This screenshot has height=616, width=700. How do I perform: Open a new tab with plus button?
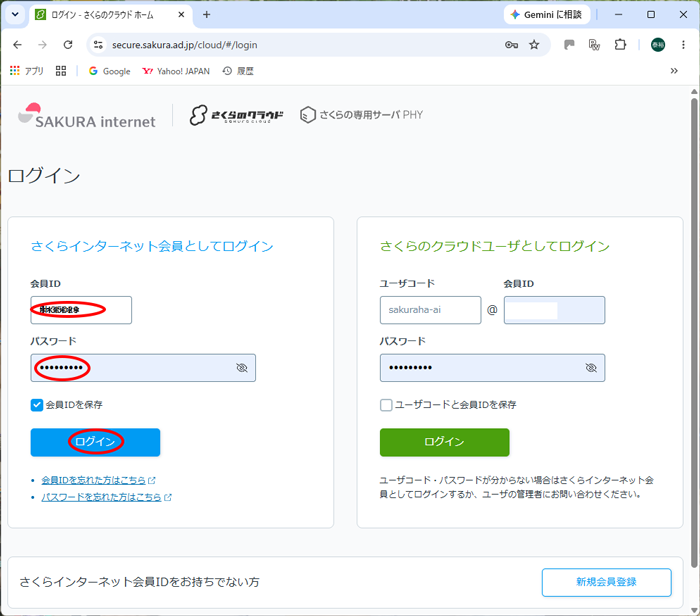pos(206,15)
